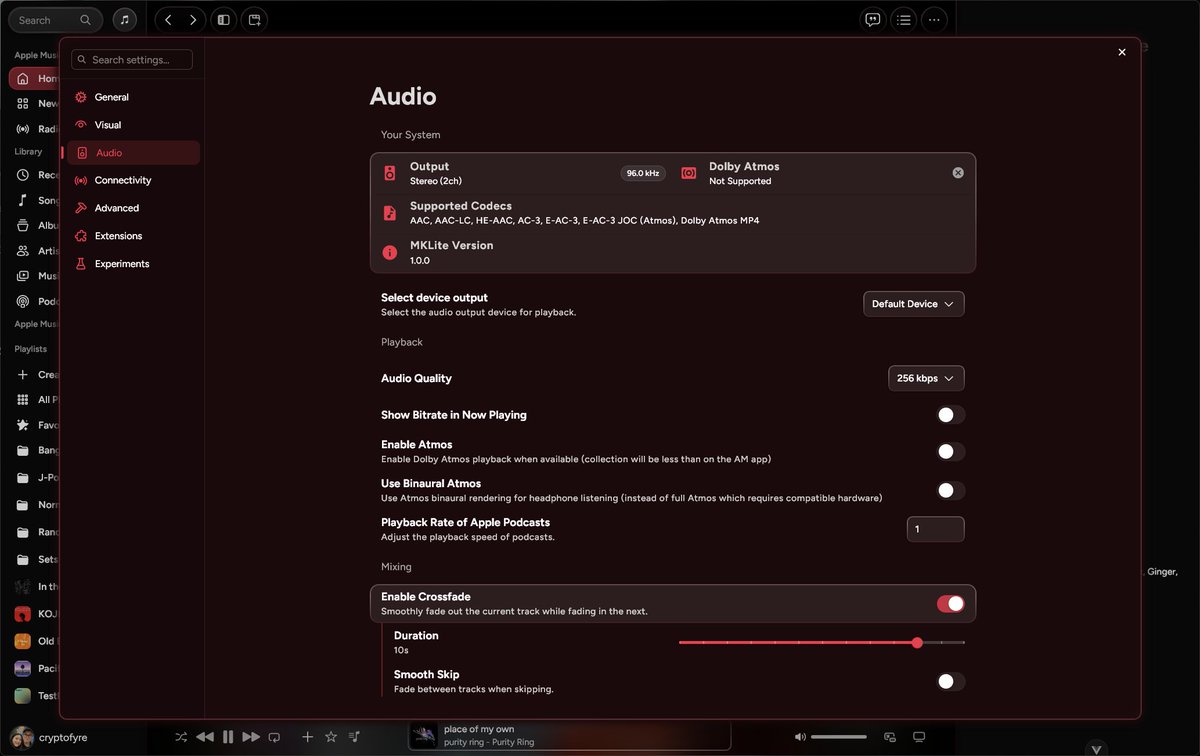Click the music note button beside search
Image resolution: width=1200 pixels, height=756 pixels.
tap(124, 19)
